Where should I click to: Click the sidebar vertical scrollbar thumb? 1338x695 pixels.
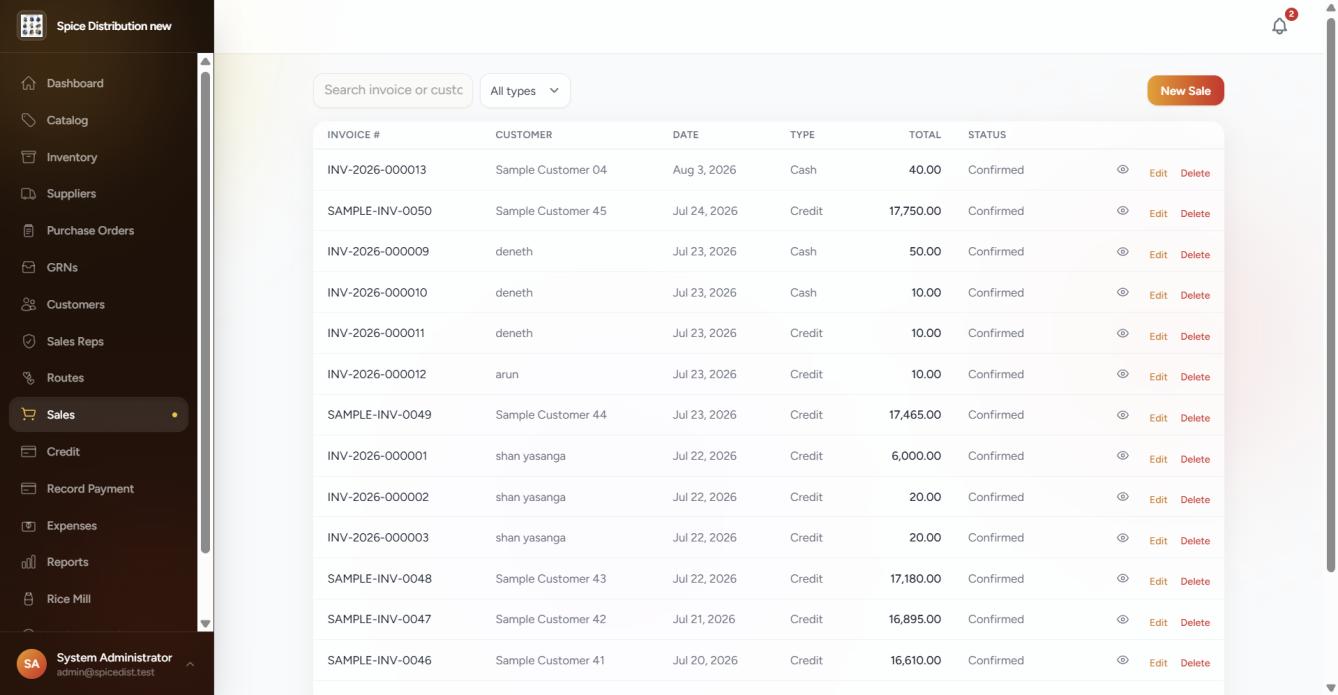(205, 312)
